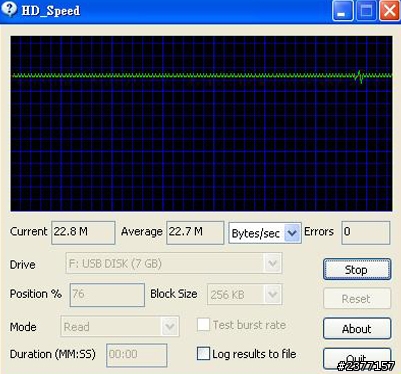
Task: Toggle the Test burst rate checkbox
Action: (203, 324)
